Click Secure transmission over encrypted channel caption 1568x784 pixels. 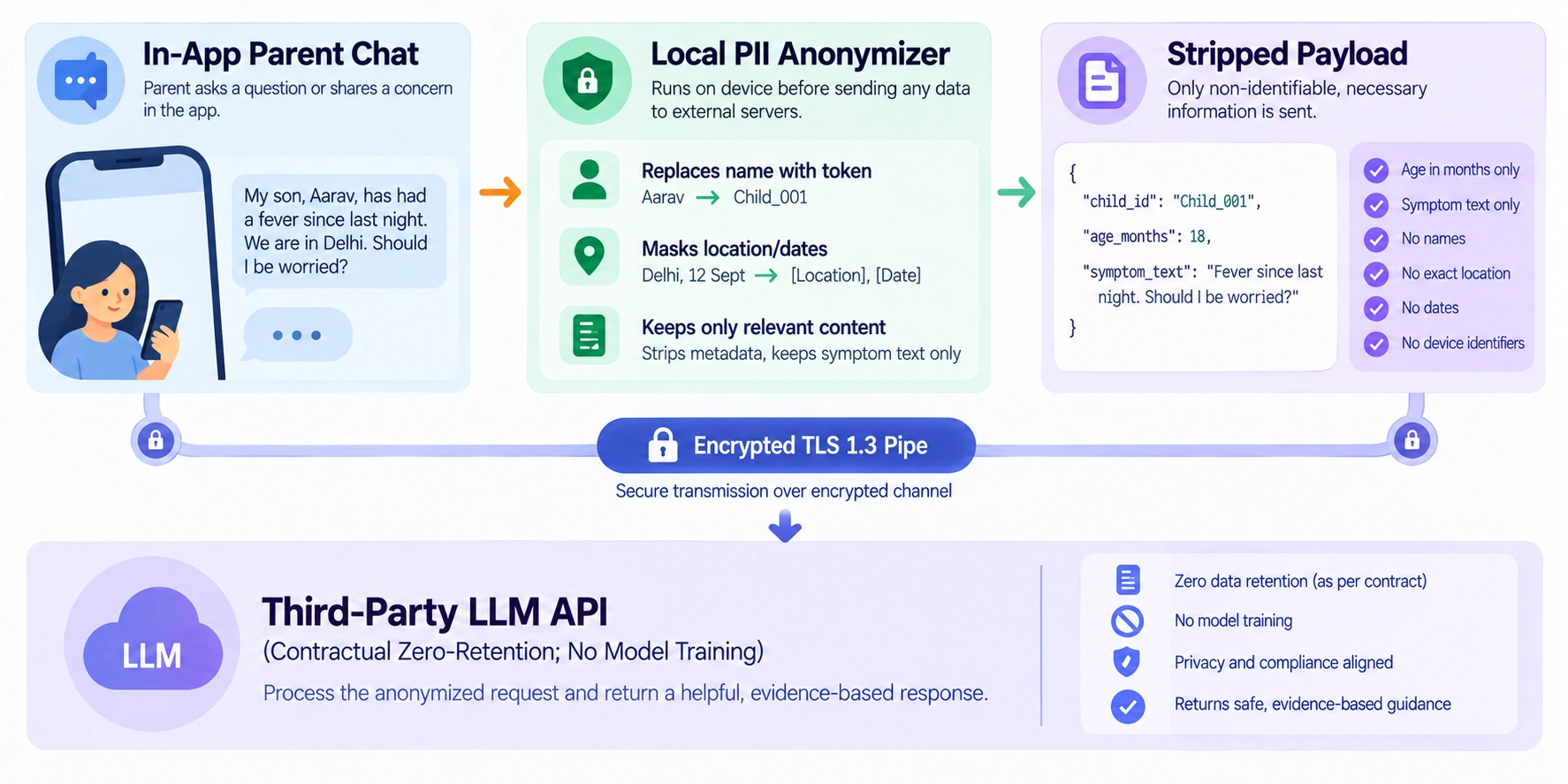(x=784, y=491)
